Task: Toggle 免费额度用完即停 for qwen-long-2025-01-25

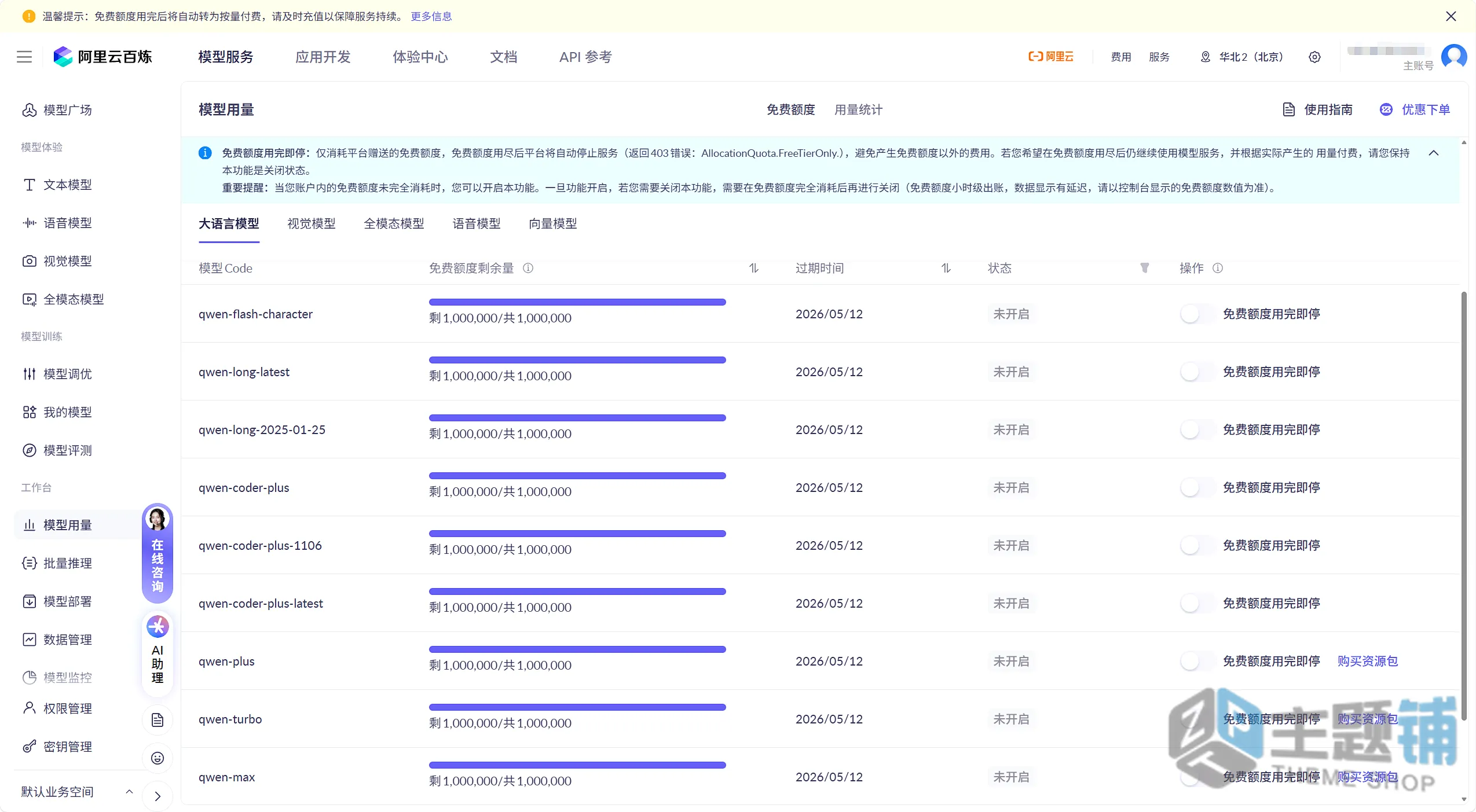Action: 1197,429
